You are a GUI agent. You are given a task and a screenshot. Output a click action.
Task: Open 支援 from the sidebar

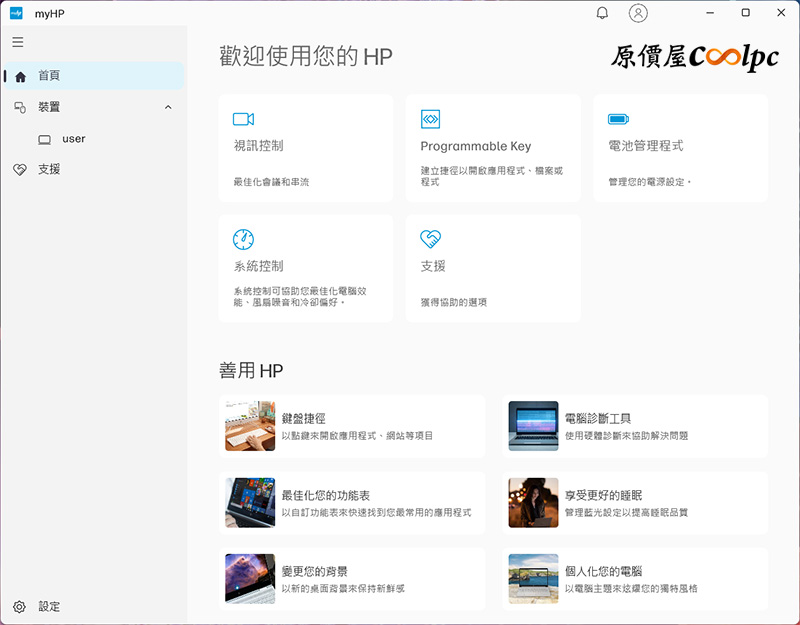(x=94, y=169)
